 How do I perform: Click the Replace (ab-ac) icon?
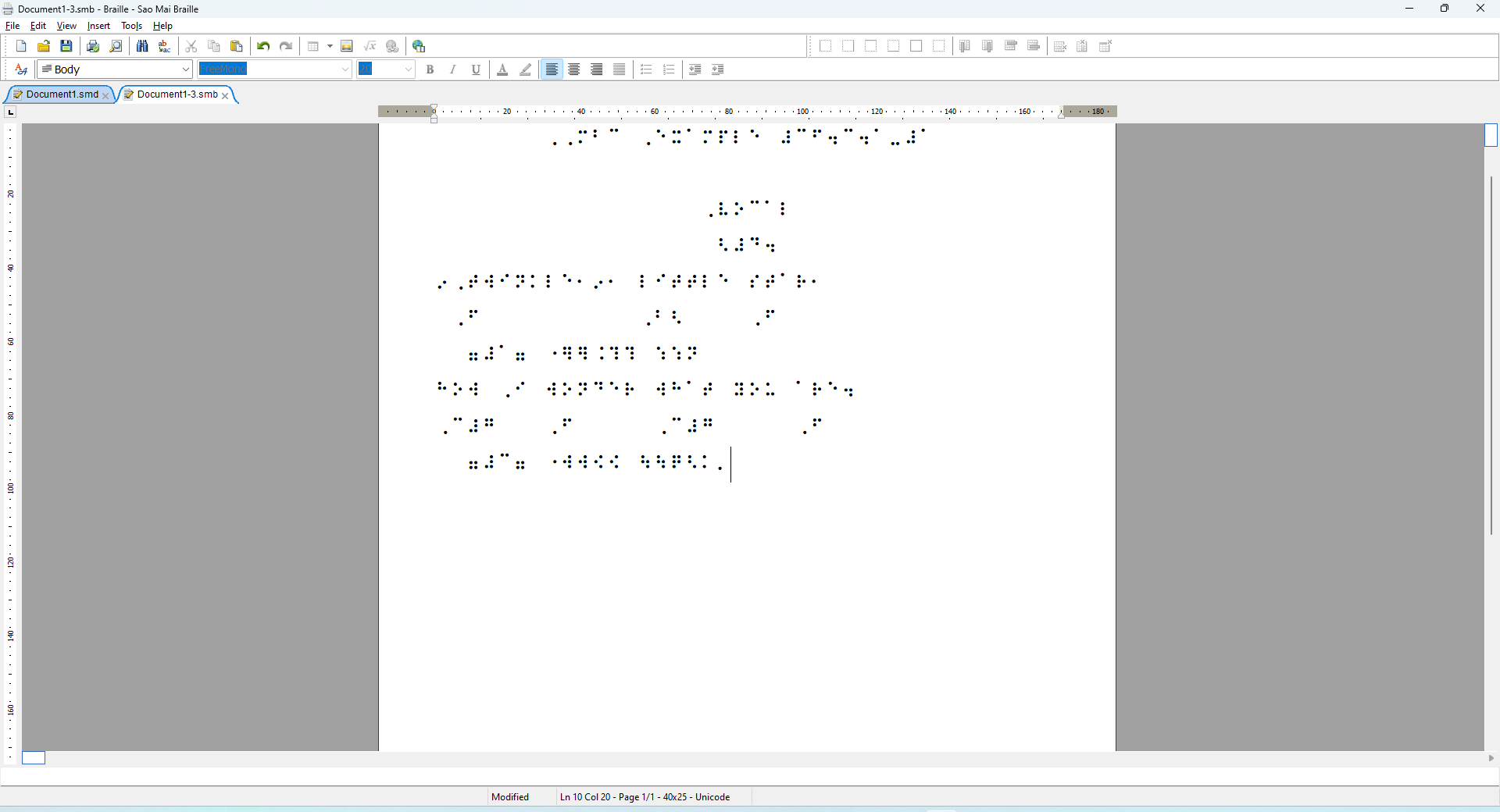point(165,46)
